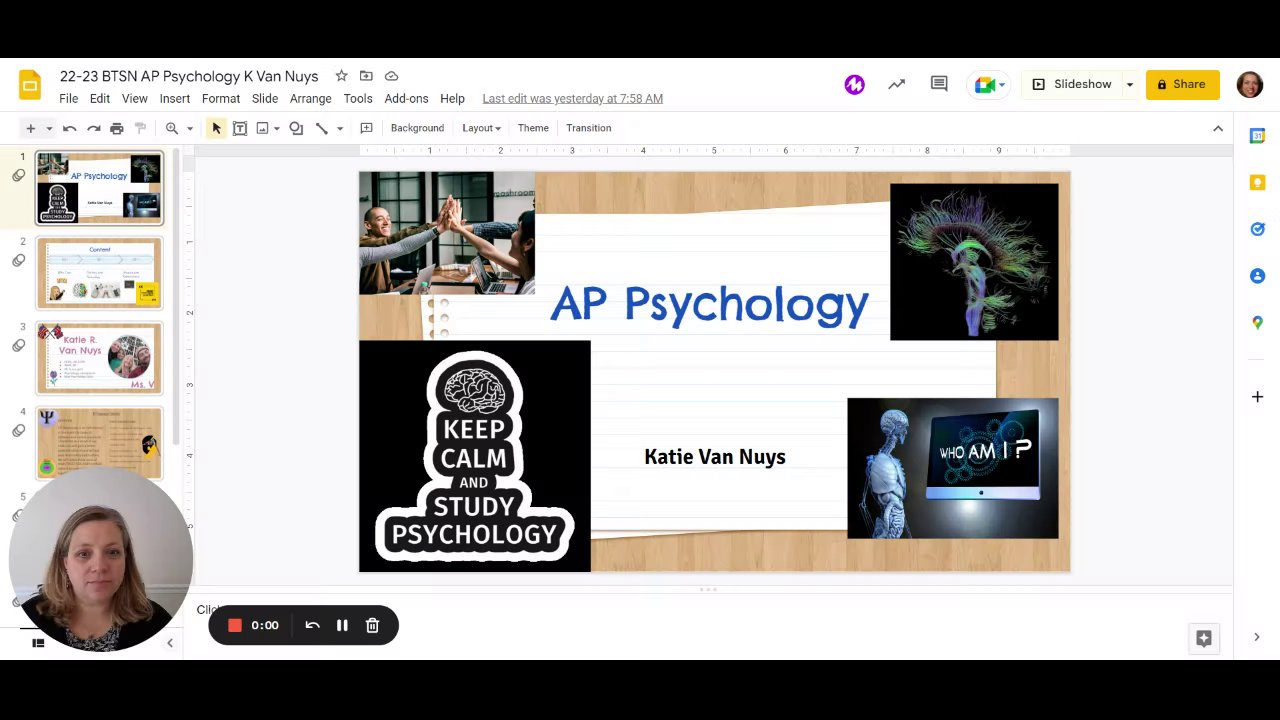1280x720 pixels.
Task: Open Contacts in the side panel
Action: [1258, 276]
